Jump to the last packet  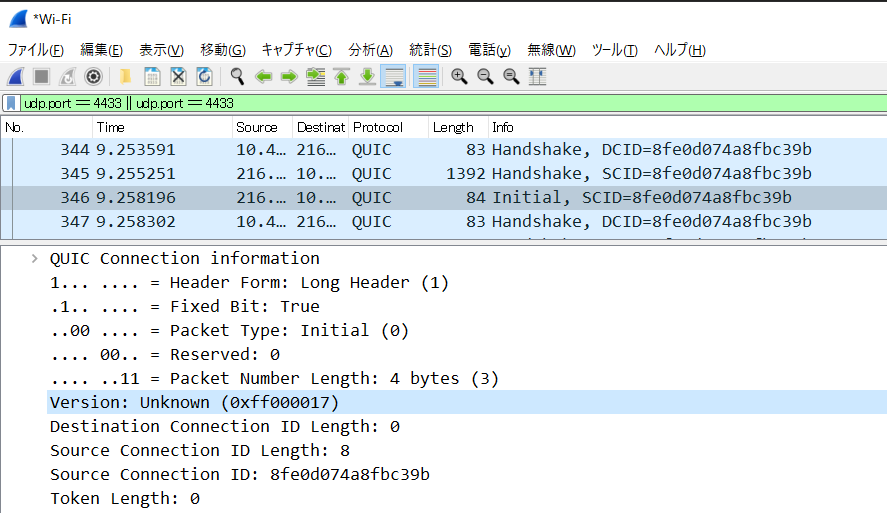coord(368,76)
